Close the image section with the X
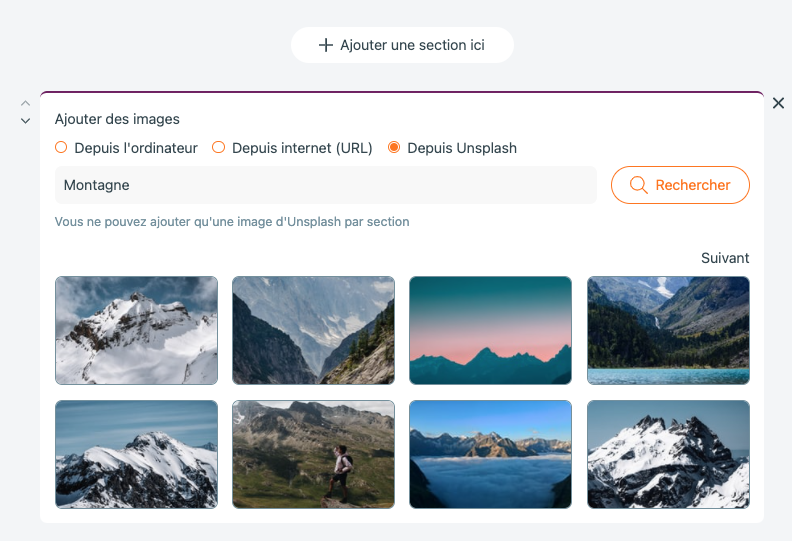The width and height of the screenshot is (792, 541). (778, 103)
